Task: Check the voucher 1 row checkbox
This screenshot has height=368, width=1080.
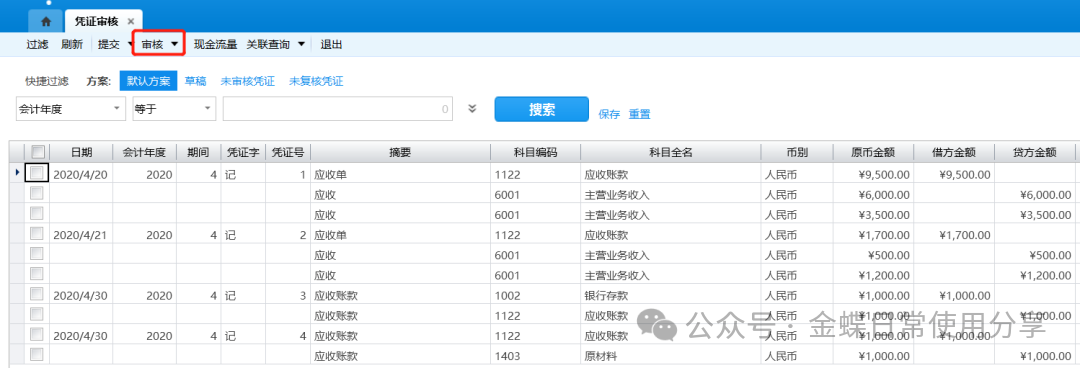Action: (x=37, y=173)
